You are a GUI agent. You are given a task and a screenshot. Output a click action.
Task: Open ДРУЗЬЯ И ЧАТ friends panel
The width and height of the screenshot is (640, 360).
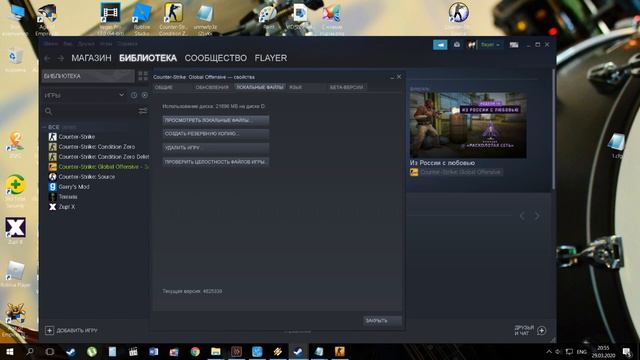[530, 331]
